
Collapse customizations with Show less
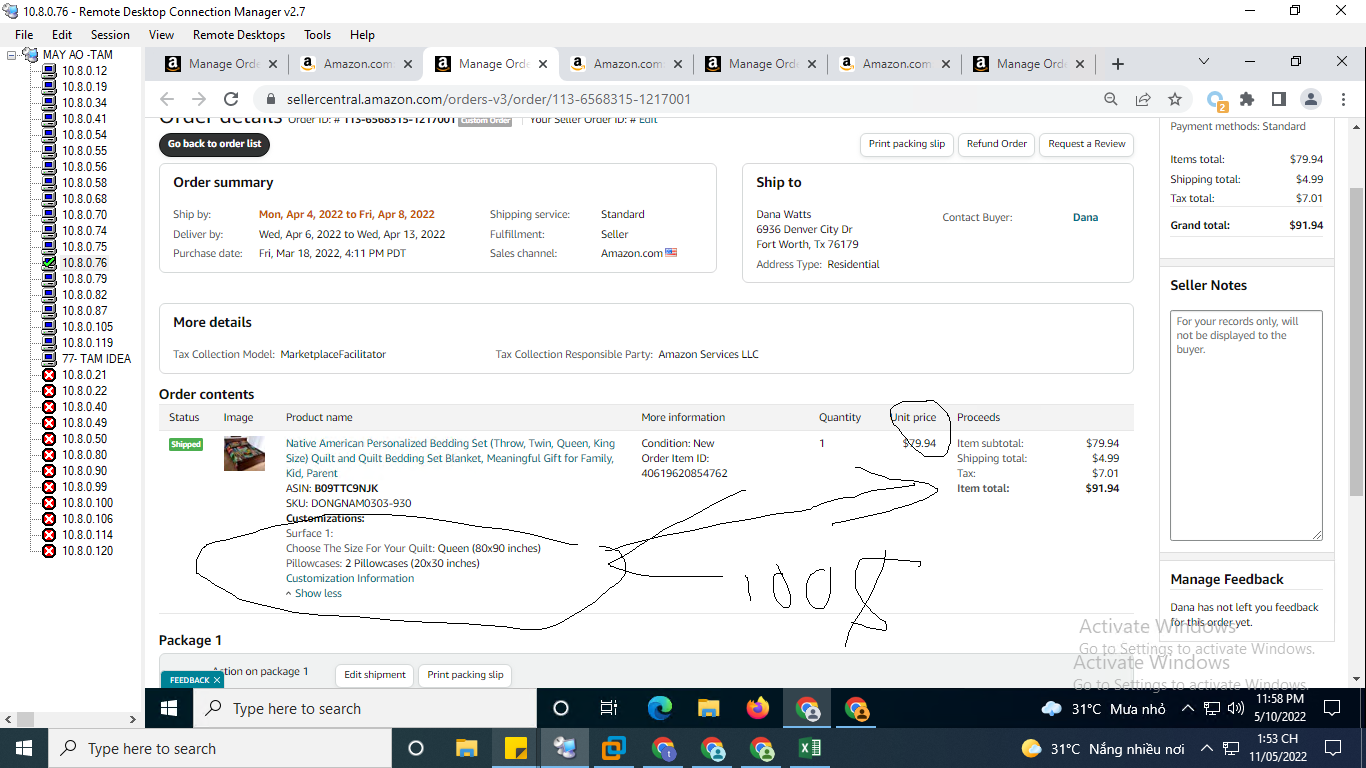[314, 593]
